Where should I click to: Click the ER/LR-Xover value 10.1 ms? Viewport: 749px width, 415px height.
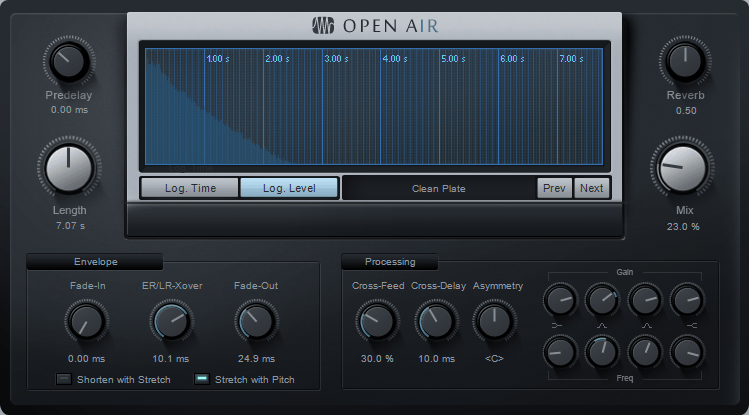(171, 359)
